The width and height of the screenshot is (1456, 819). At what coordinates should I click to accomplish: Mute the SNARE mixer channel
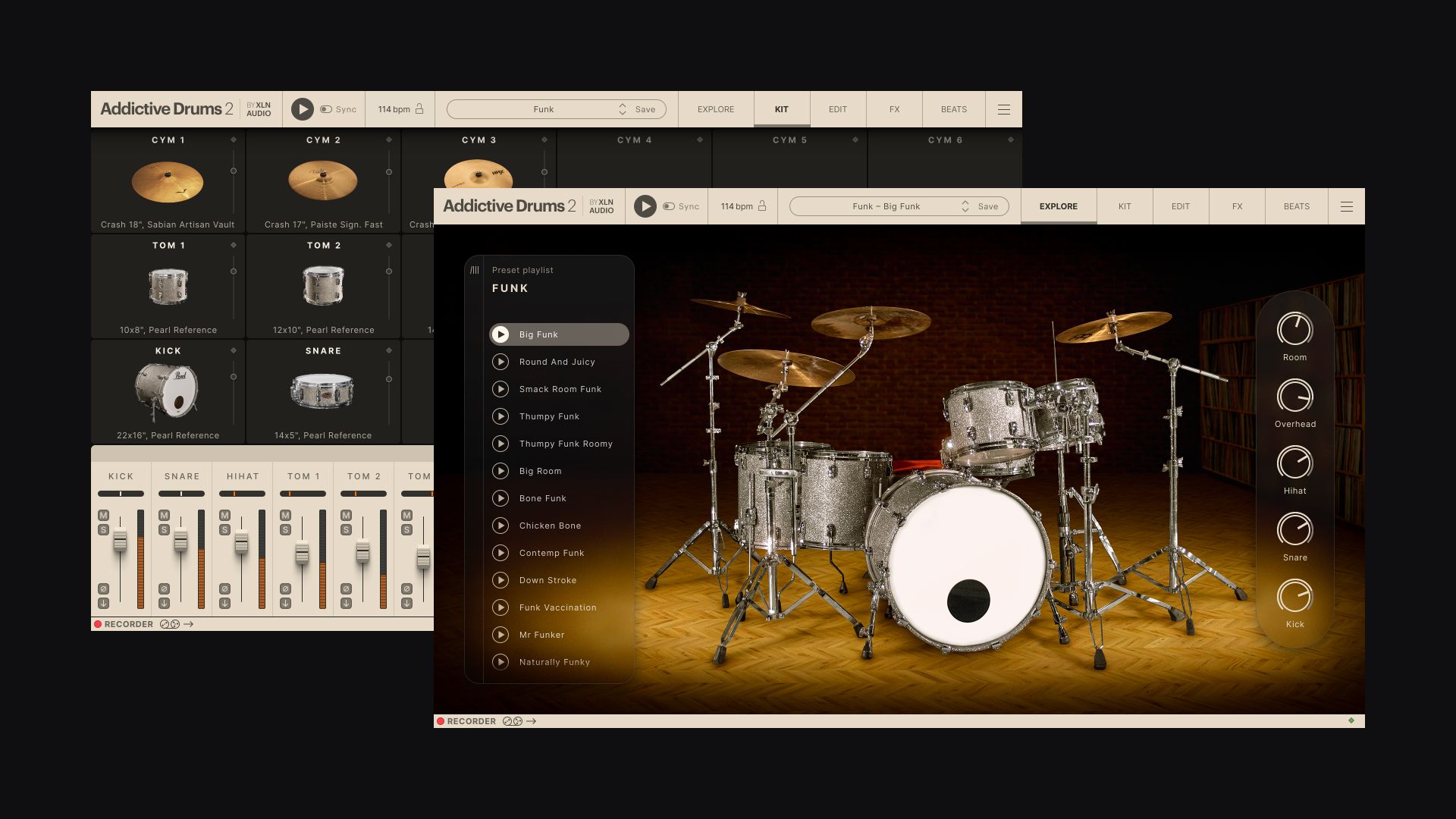click(x=164, y=515)
